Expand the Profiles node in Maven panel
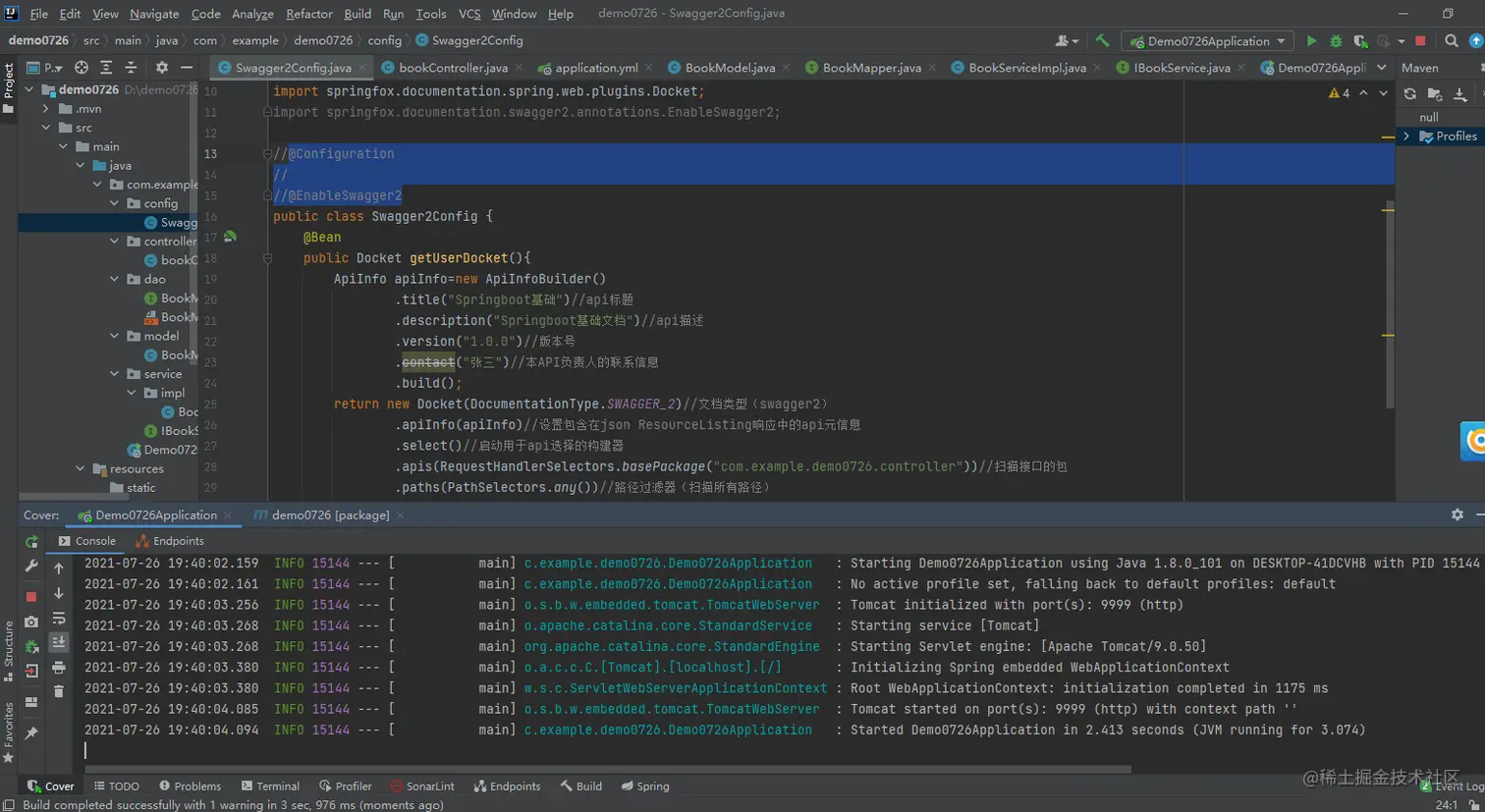Screen dimensions: 1485x812 1406,136
